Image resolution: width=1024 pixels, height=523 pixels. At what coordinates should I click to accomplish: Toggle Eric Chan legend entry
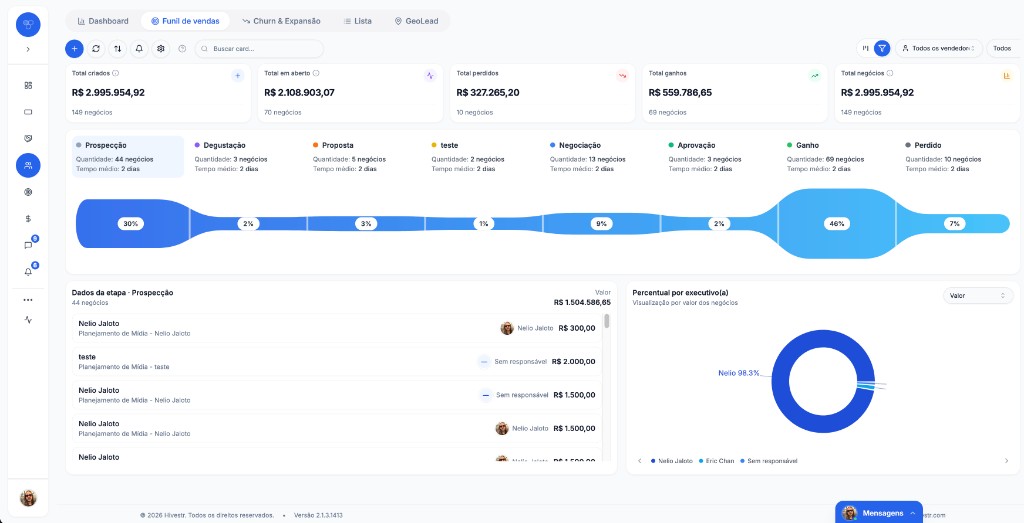[716, 461]
